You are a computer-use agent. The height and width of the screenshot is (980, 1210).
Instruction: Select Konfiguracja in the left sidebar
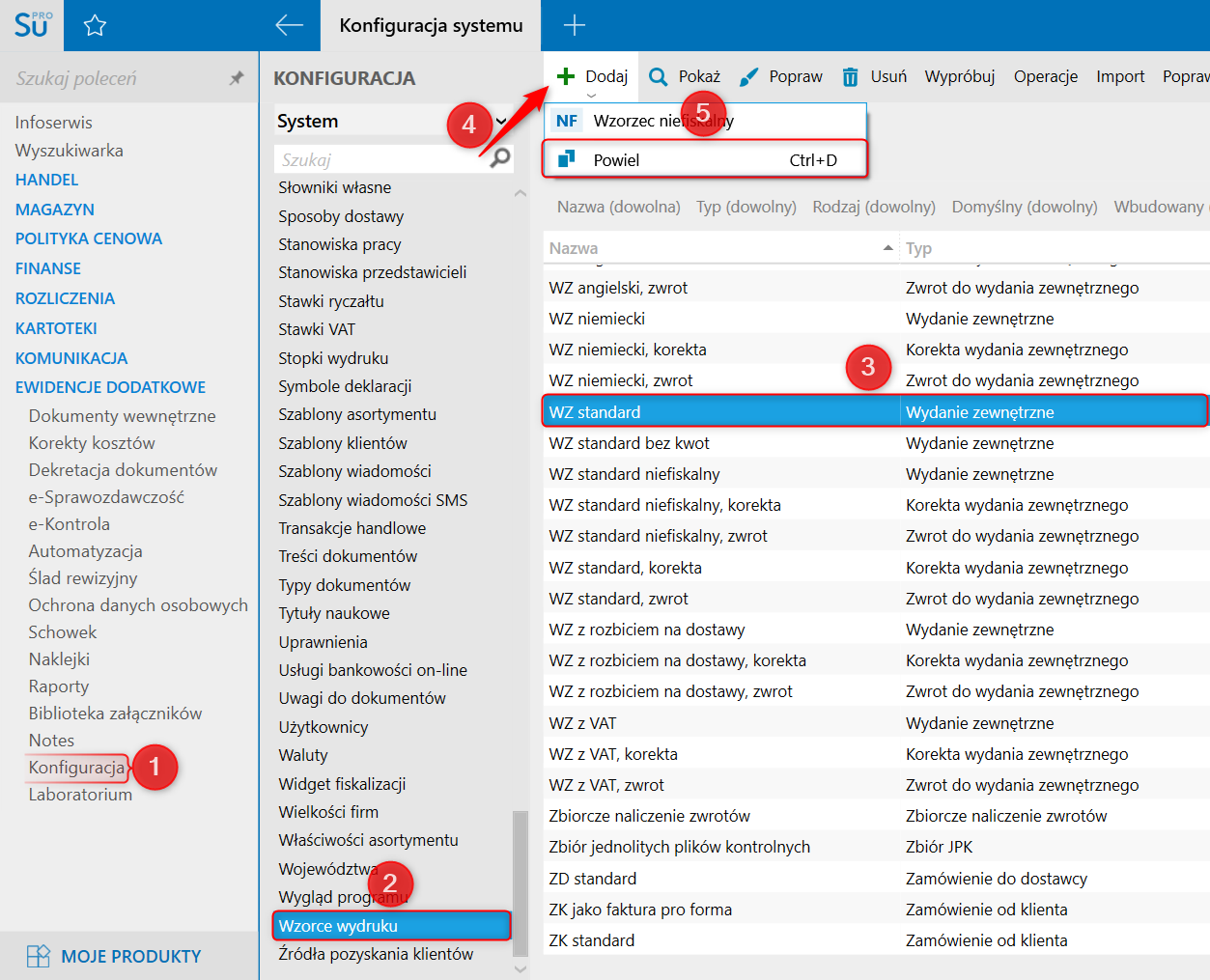[x=76, y=768]
